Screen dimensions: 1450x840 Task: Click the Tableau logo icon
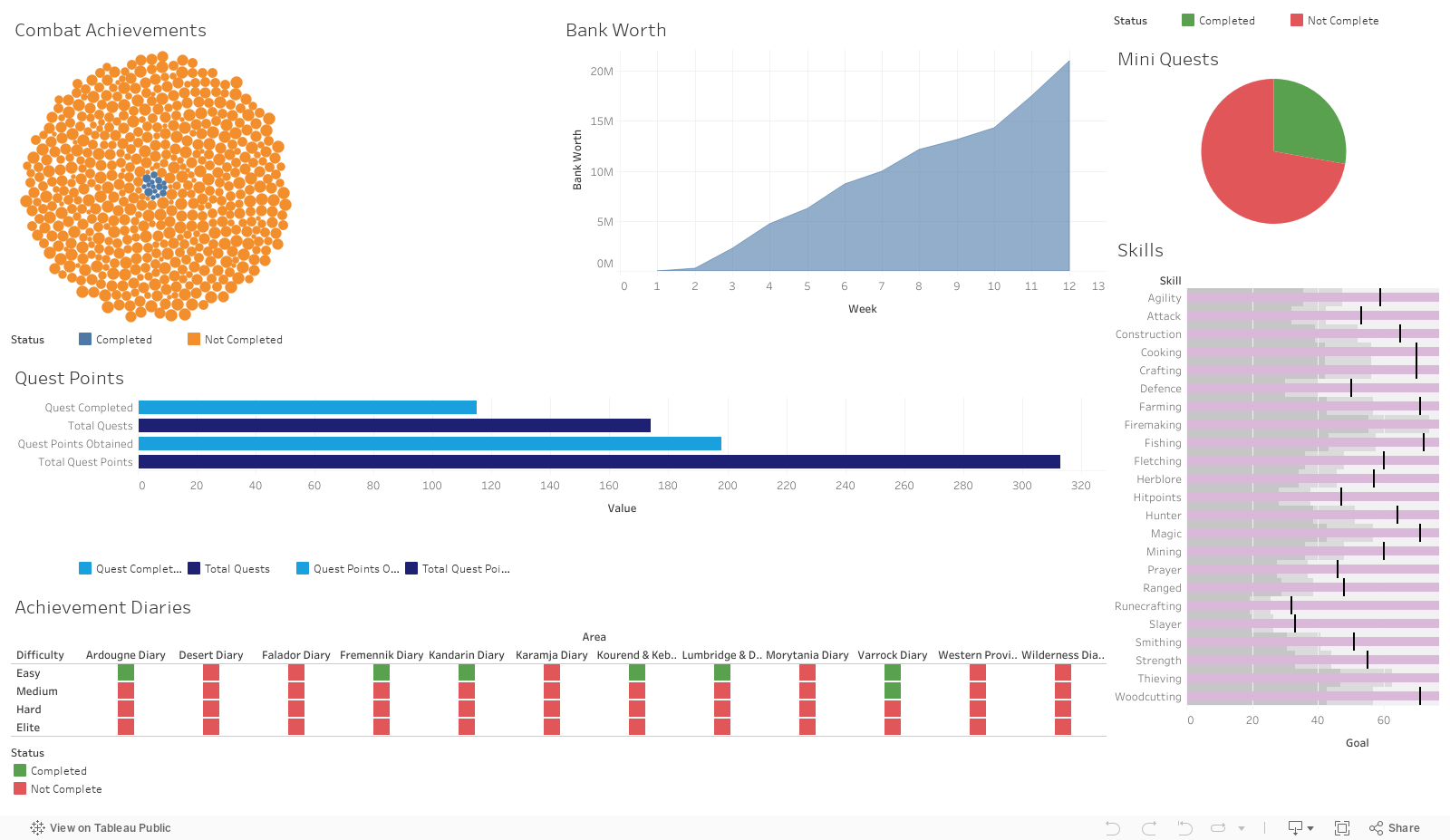37,828
